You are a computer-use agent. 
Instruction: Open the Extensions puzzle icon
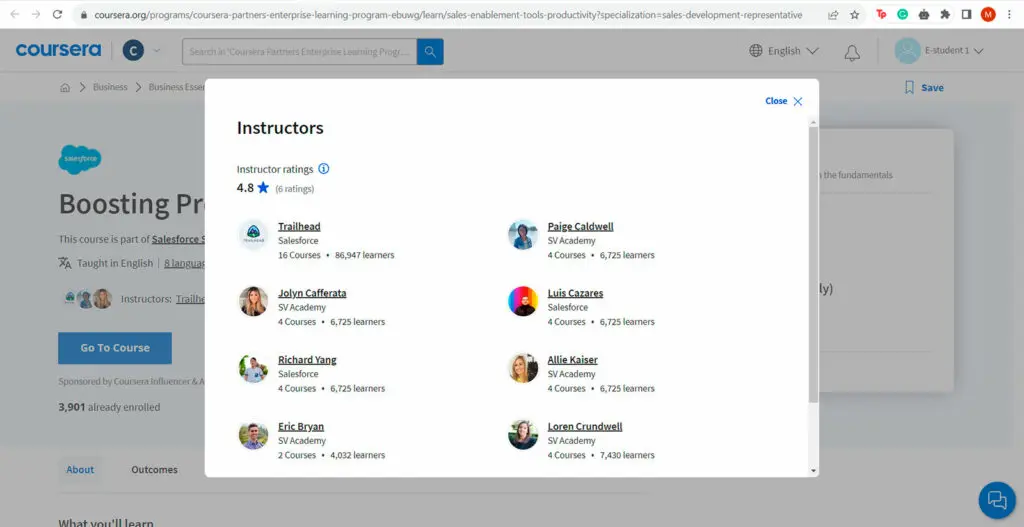coord(945,14)
